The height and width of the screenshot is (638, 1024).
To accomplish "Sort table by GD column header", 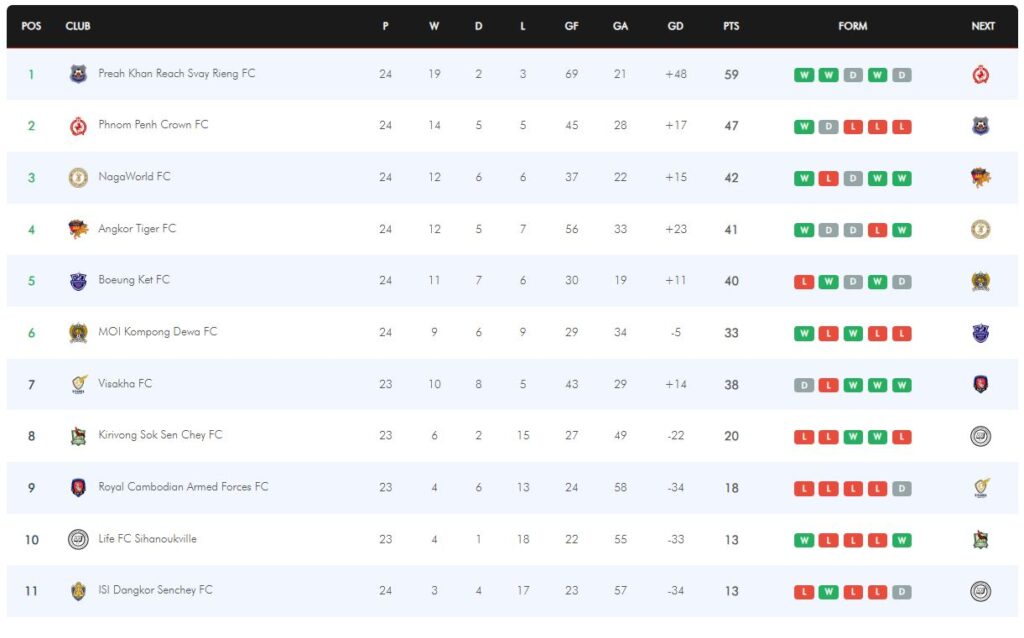I will coord(675,26).
